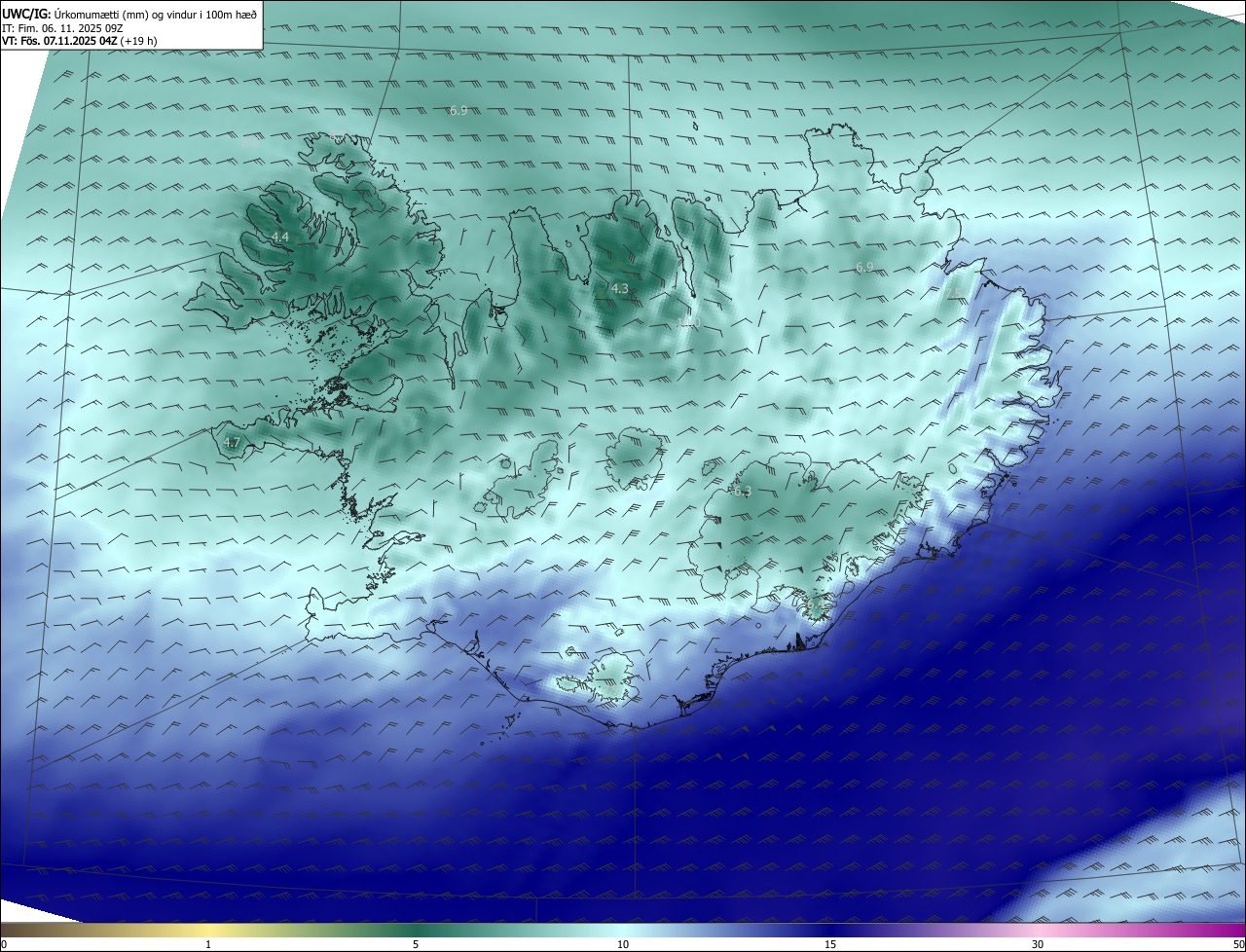
Task: Click the "10" label on the color scale
Action: (x=623, y=944)
